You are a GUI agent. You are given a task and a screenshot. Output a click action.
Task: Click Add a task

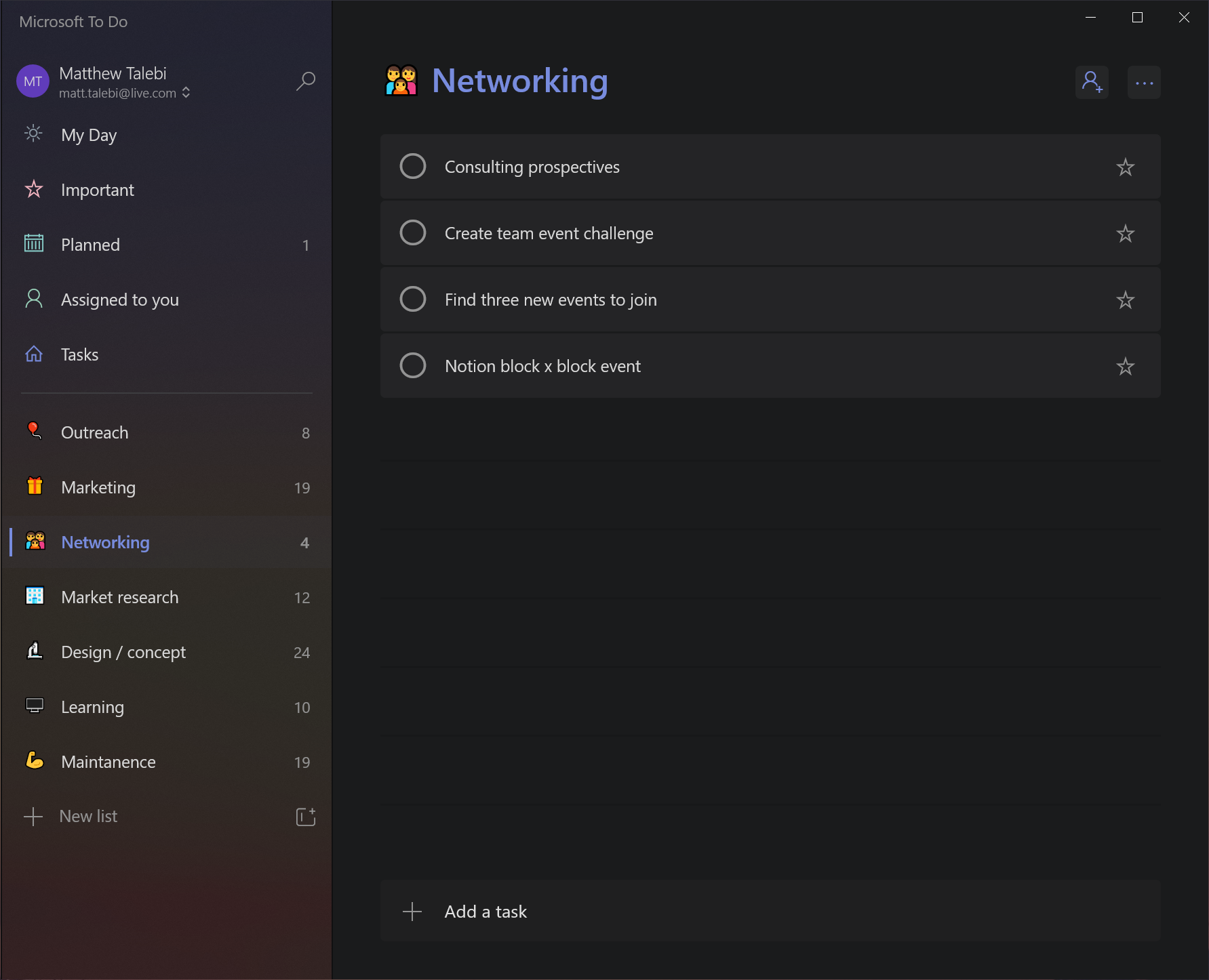tap(485, 911)
